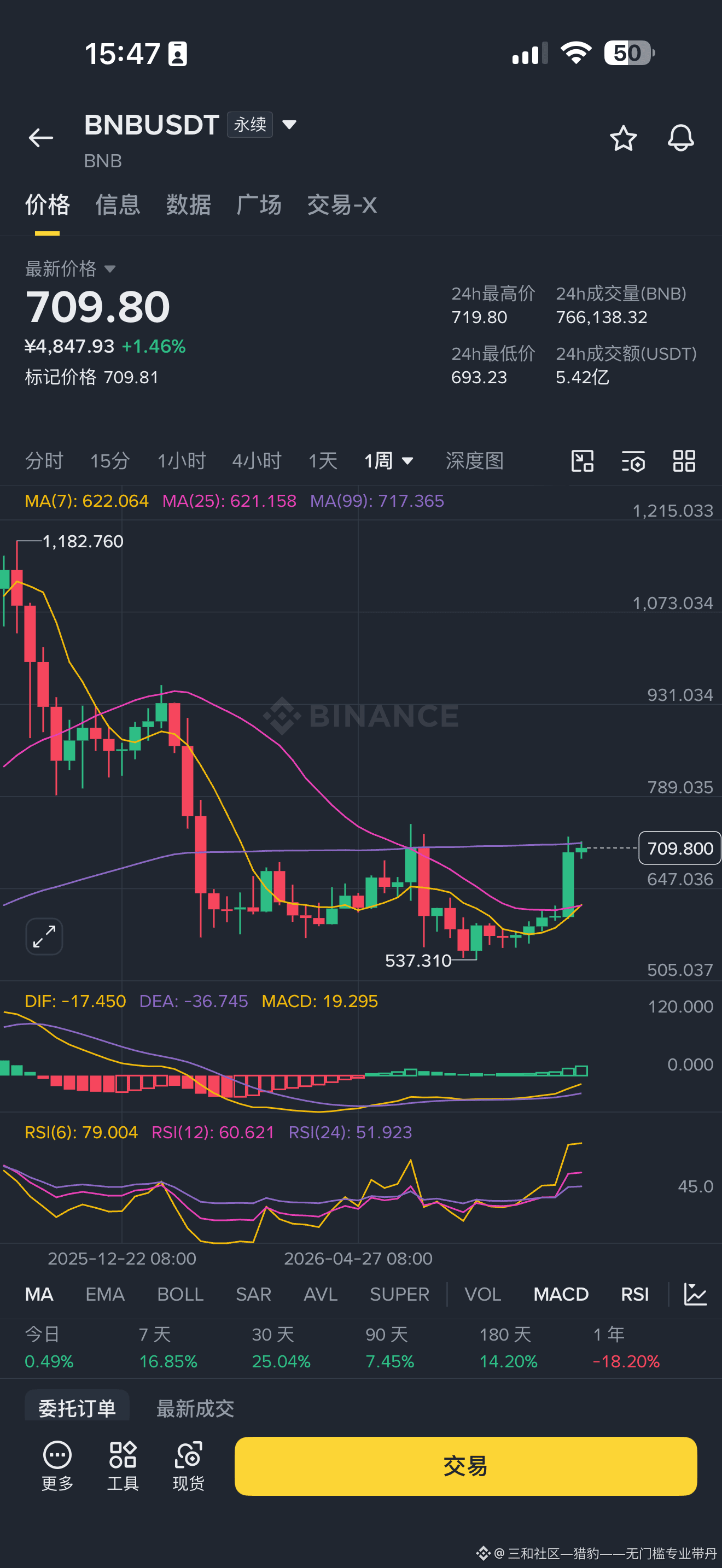
Task: Tap the 15:47 status bar clock
Action: point(123,54)
